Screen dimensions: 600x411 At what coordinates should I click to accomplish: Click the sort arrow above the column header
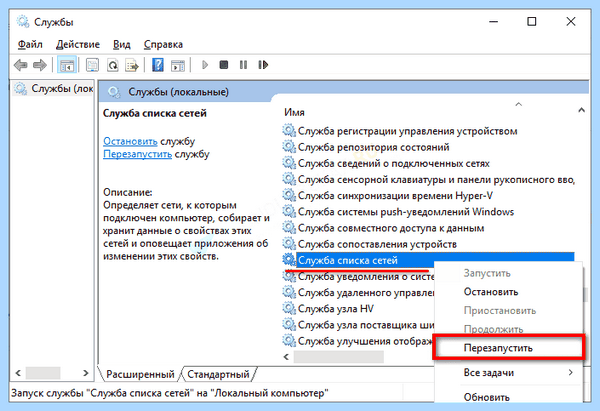click(x=518, y=104)
